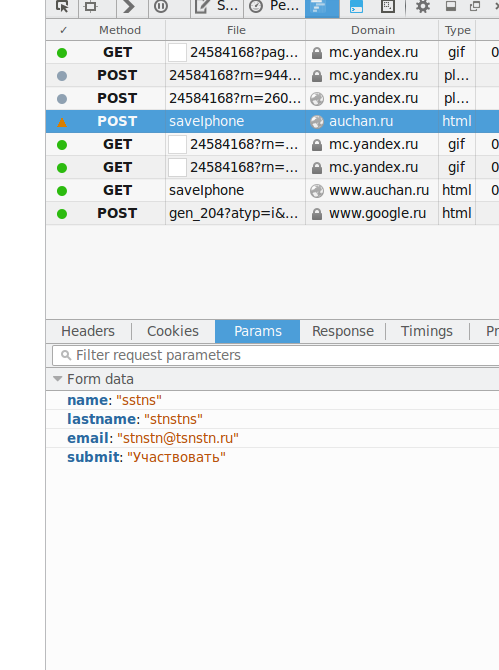Sort requests by the File column
The height and width of the screenshot is (670, 499).
pyautogui.click(x=236, y=30)
